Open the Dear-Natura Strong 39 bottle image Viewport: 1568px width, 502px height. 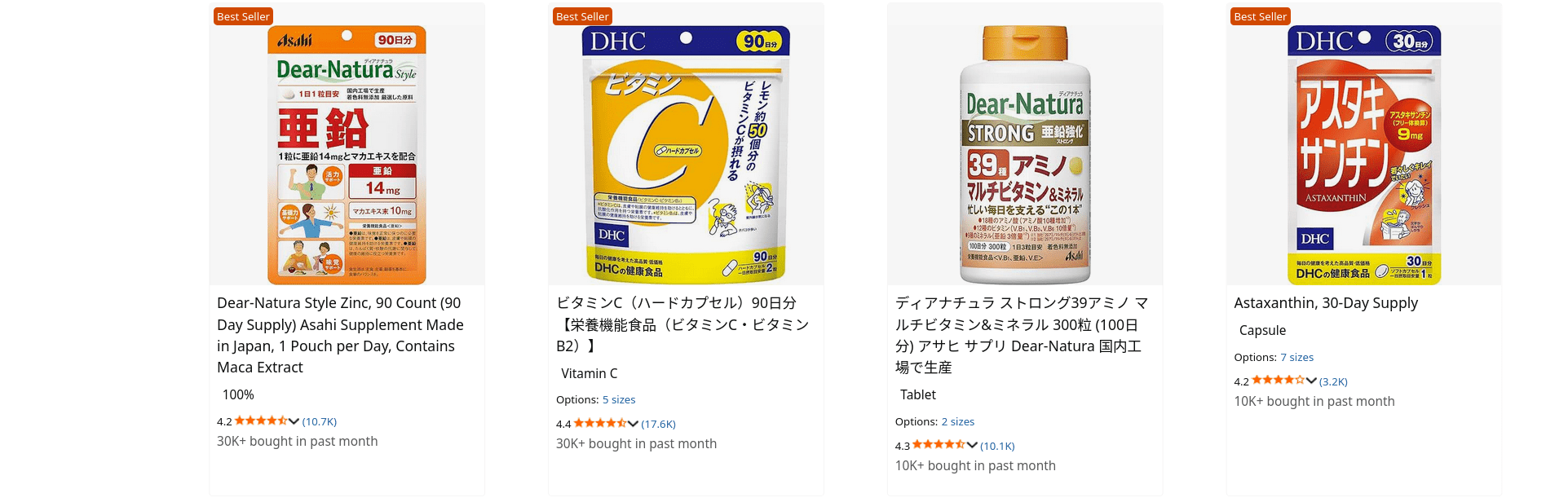click(x=1025, y=155)
